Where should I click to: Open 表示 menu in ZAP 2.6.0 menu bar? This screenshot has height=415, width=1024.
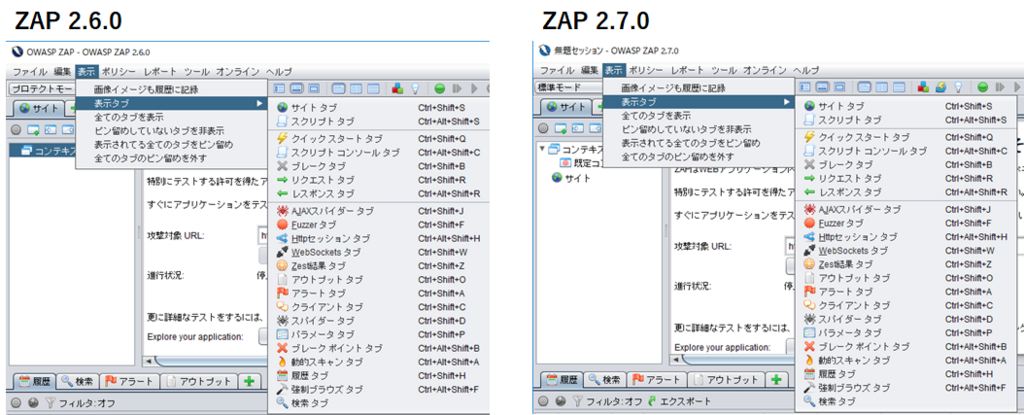(86, 71)
